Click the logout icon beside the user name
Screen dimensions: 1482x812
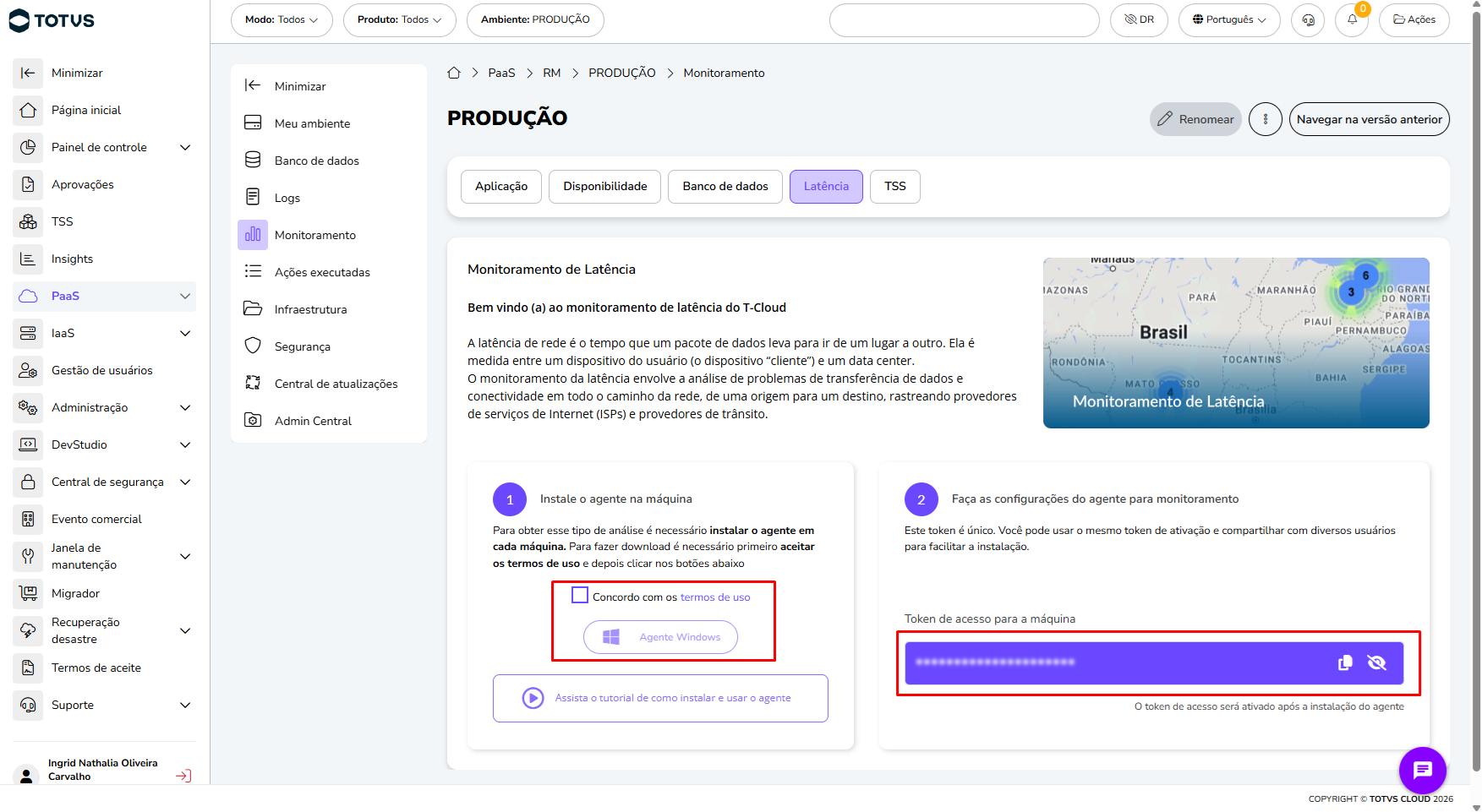point(183,776)
